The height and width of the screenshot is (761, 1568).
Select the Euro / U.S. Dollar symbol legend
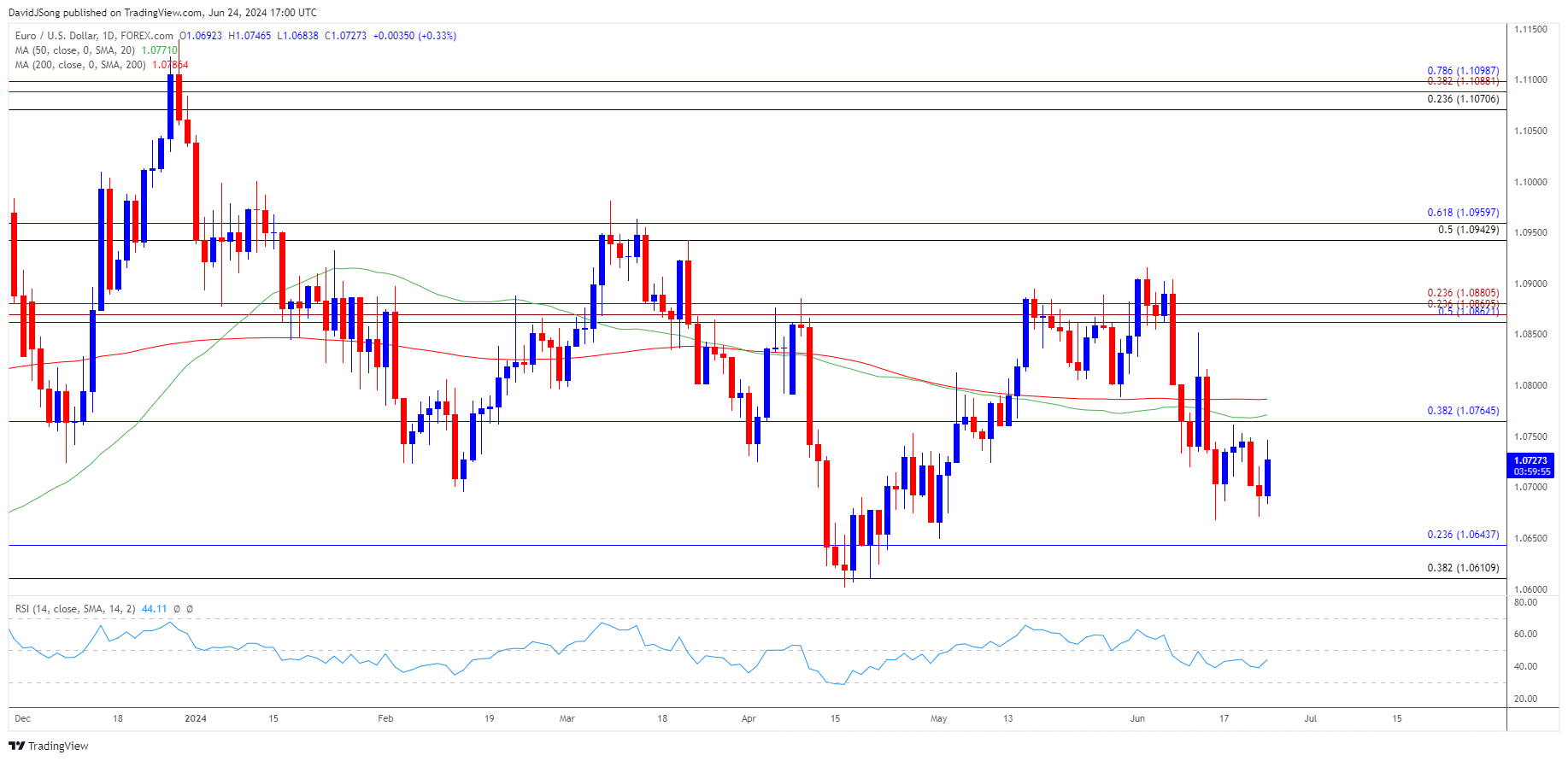pos(94,36)
